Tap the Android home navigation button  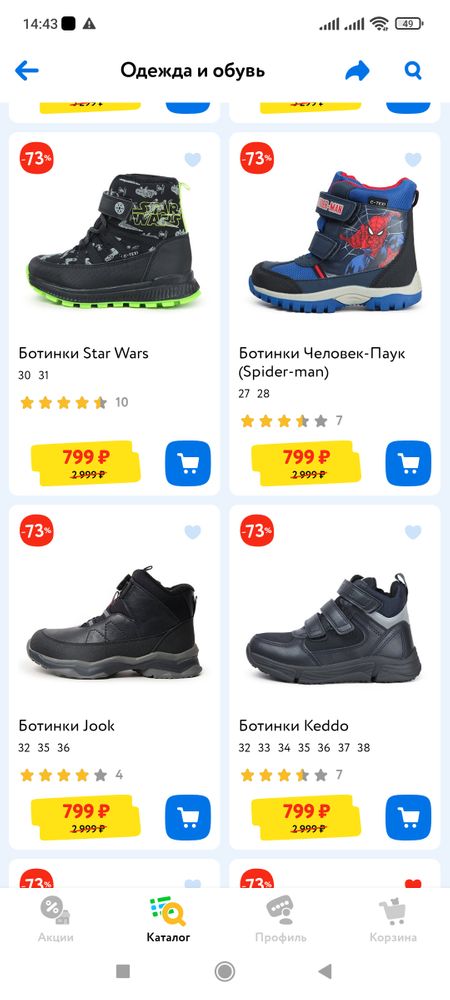tap(224, 971)
